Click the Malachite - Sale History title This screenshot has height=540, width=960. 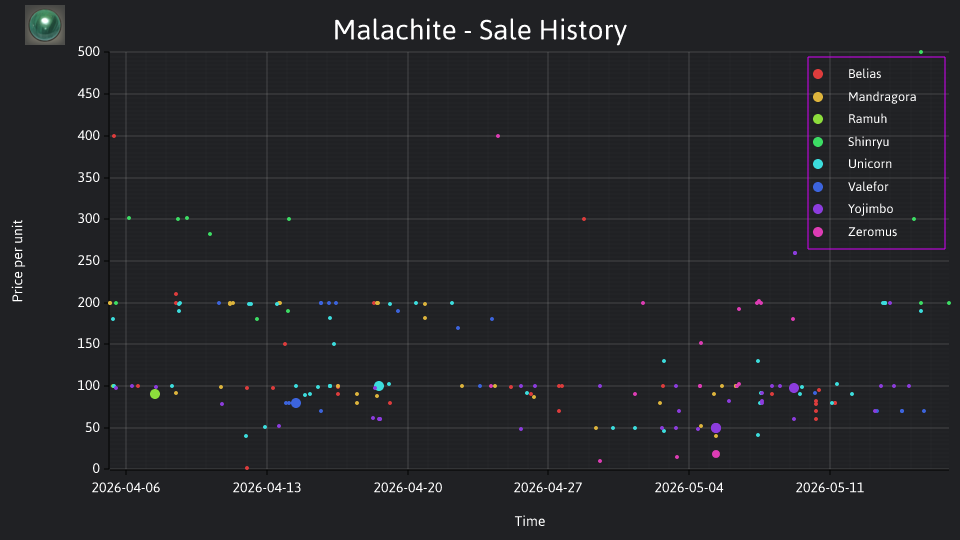[x=480, y=30]
